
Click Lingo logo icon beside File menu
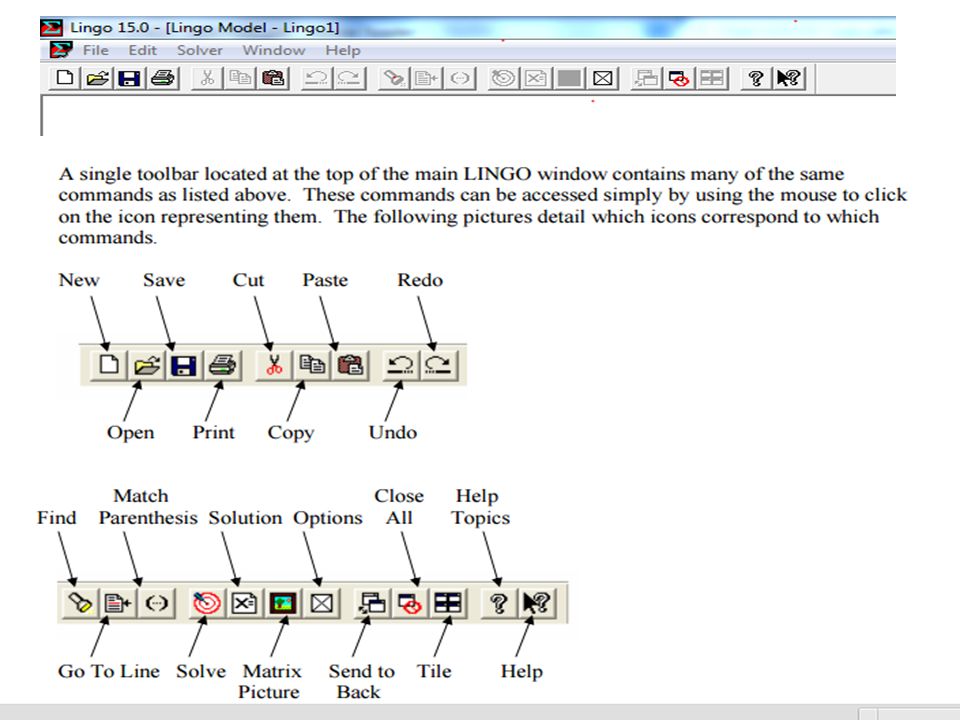tap(61, 50)
